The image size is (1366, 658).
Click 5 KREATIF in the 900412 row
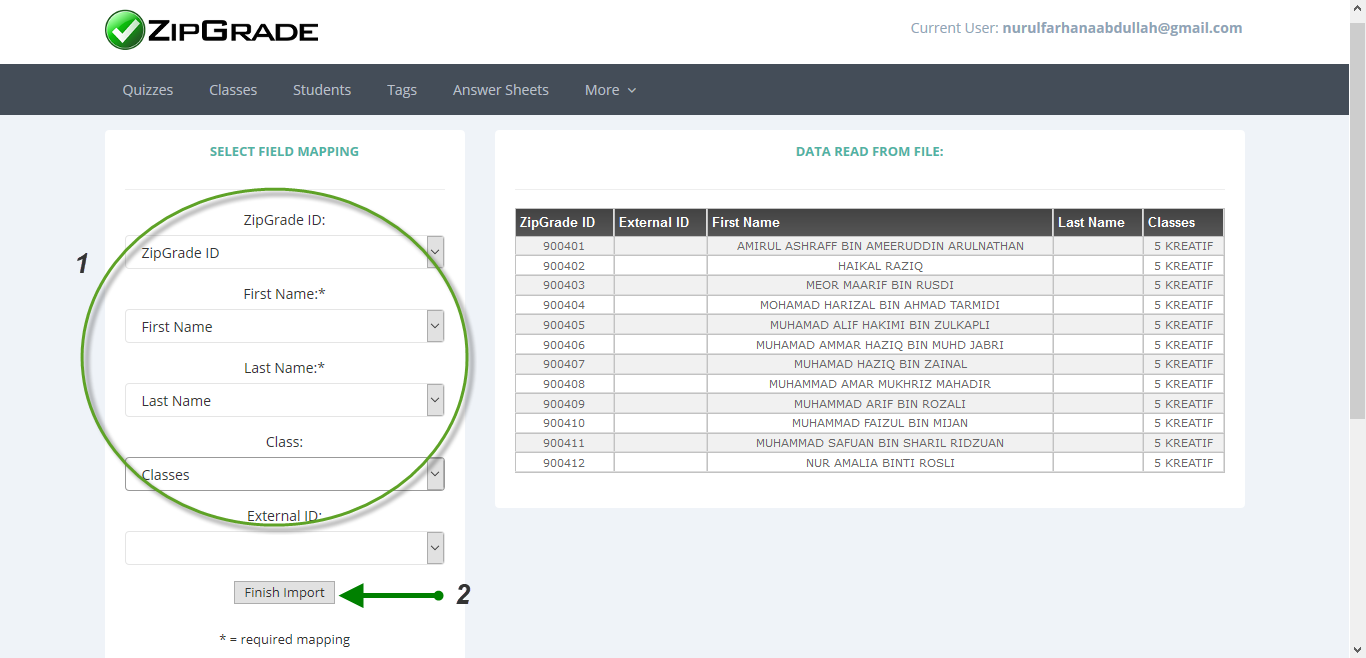1184,463
